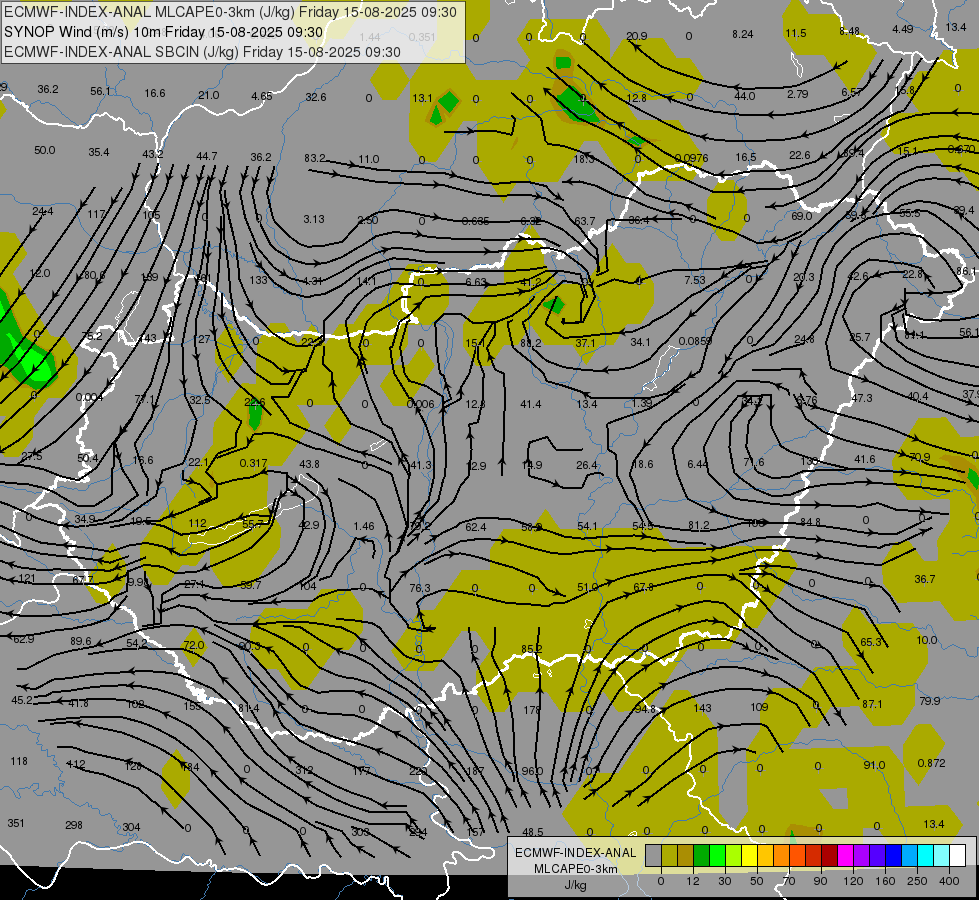Click the map value 0.872
Image resolution: width=979 pixels, height=900 pixels.
click(x=932, y=763)
